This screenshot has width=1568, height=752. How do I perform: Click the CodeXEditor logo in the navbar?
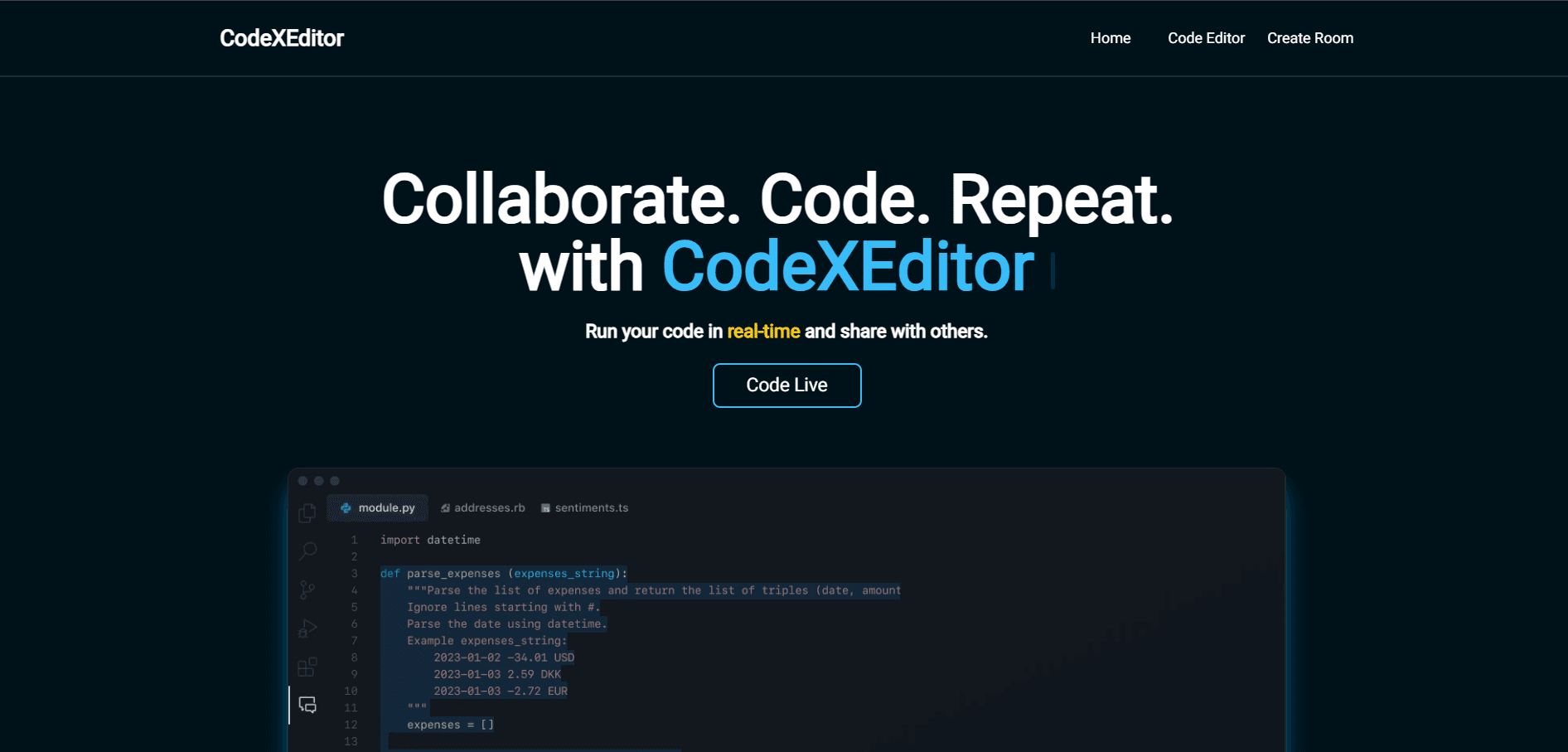tap(282, 38)
